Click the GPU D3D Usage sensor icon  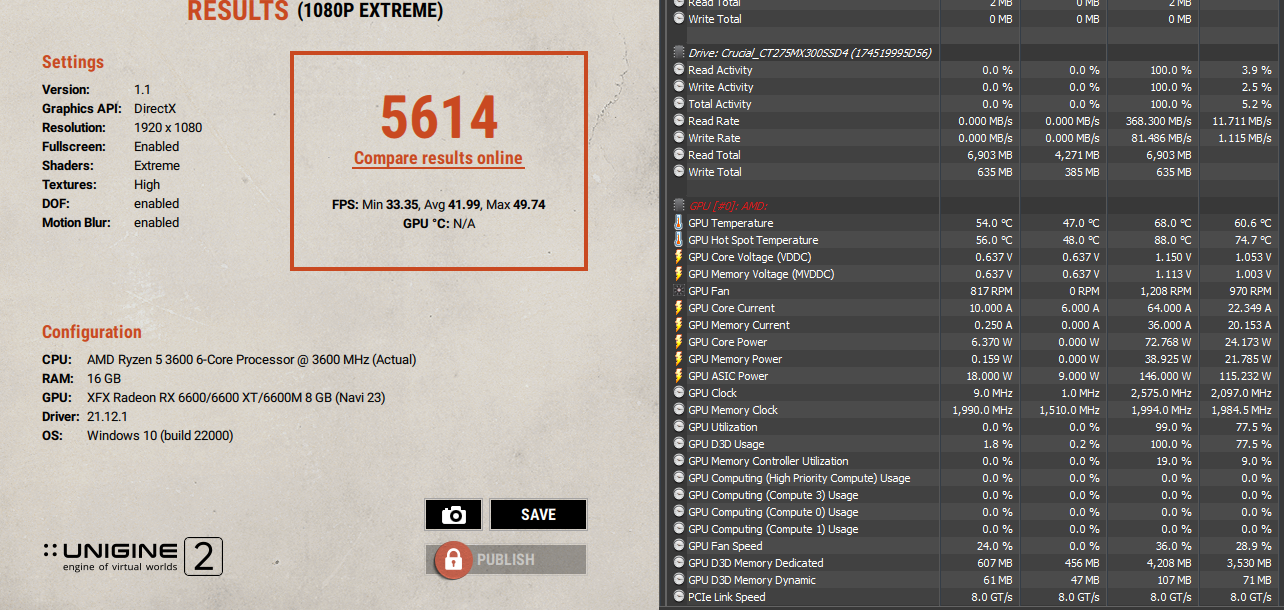pyautogui.click(x=679, y=444)
